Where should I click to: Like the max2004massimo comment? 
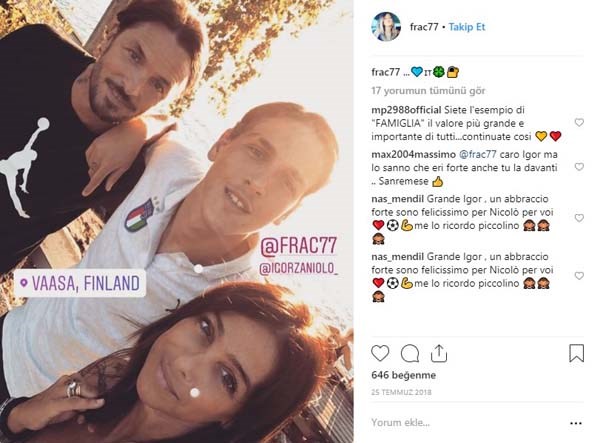point(579,167)
